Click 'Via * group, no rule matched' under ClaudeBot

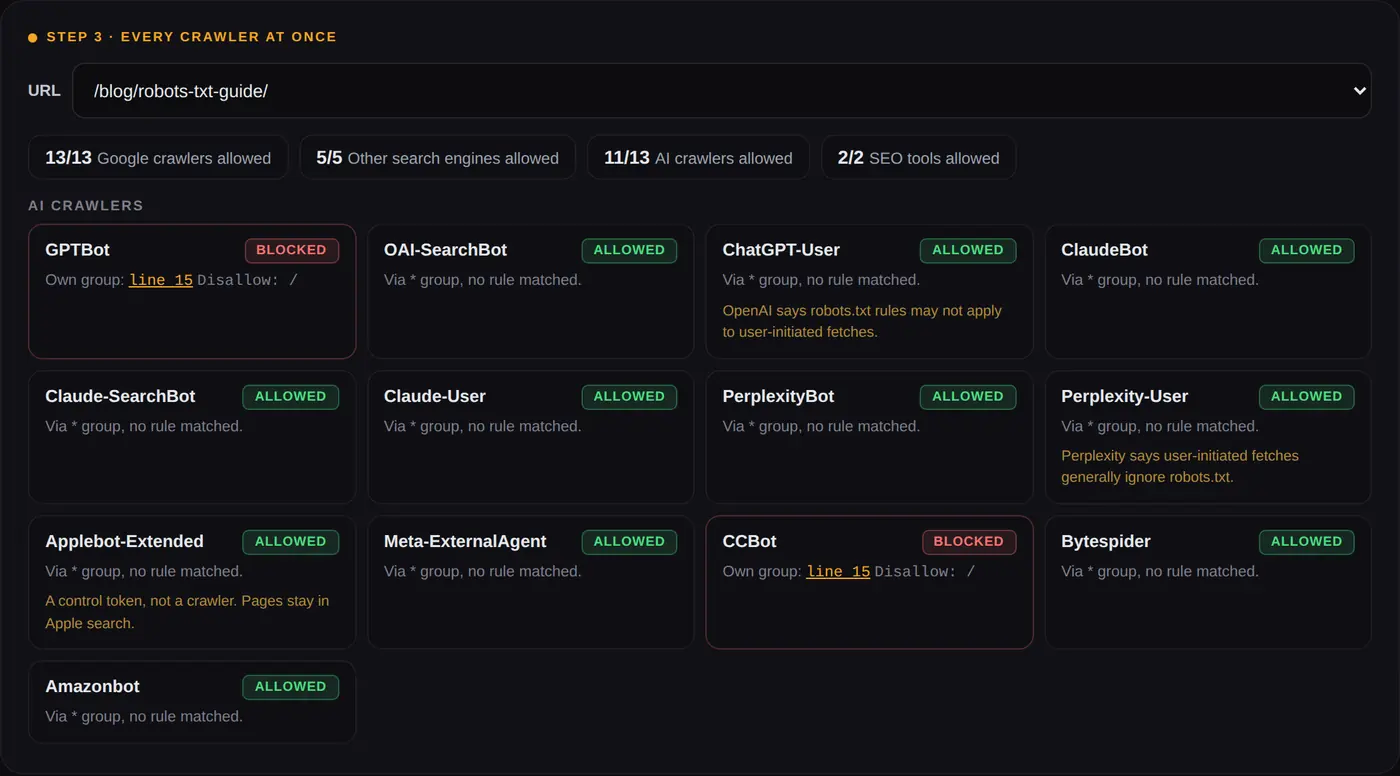click(x=1160, y=280)
